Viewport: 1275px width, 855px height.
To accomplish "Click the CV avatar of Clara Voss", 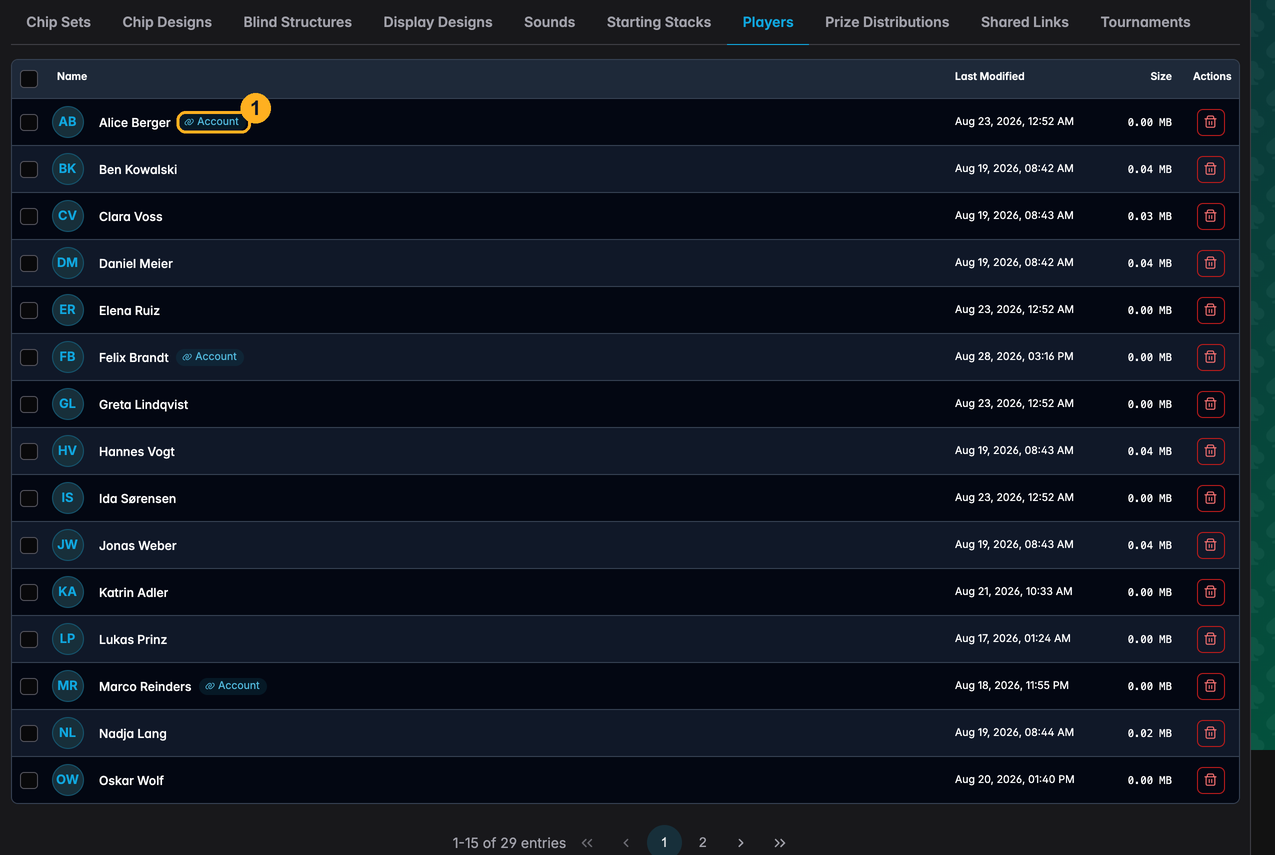I will (x=67, y=216).
